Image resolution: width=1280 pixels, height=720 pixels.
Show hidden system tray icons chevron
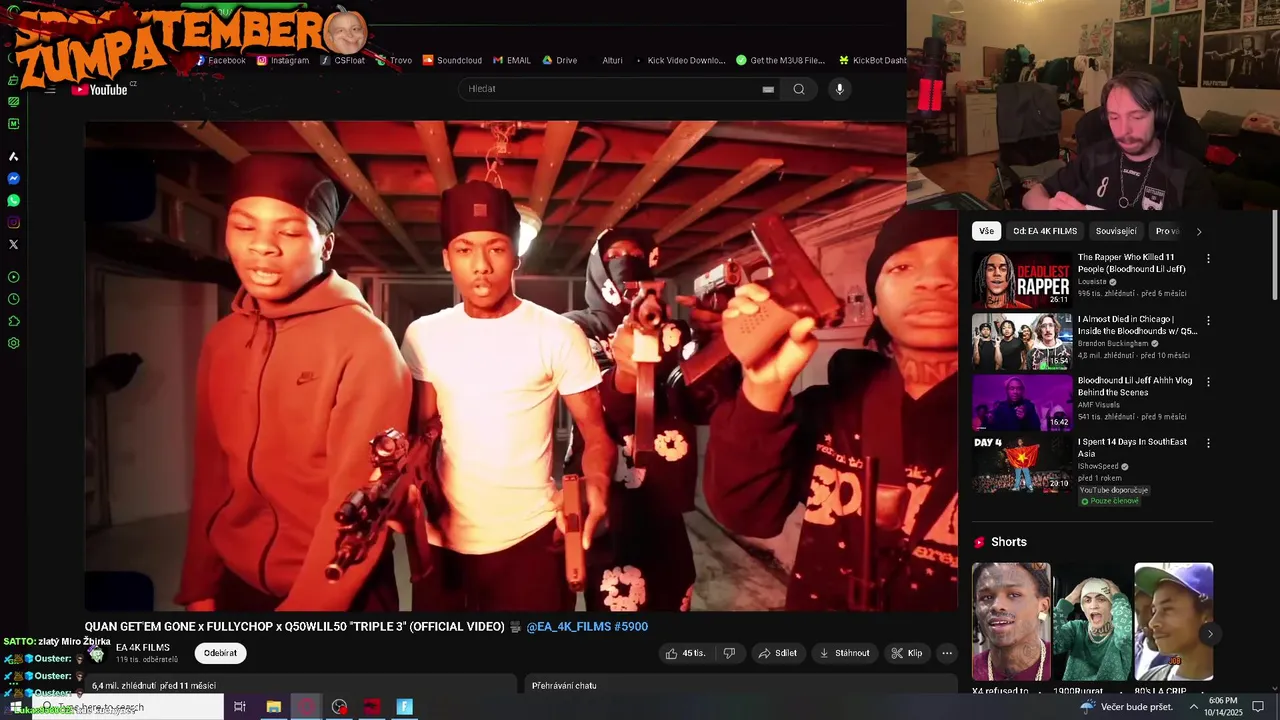[1193, 707]
